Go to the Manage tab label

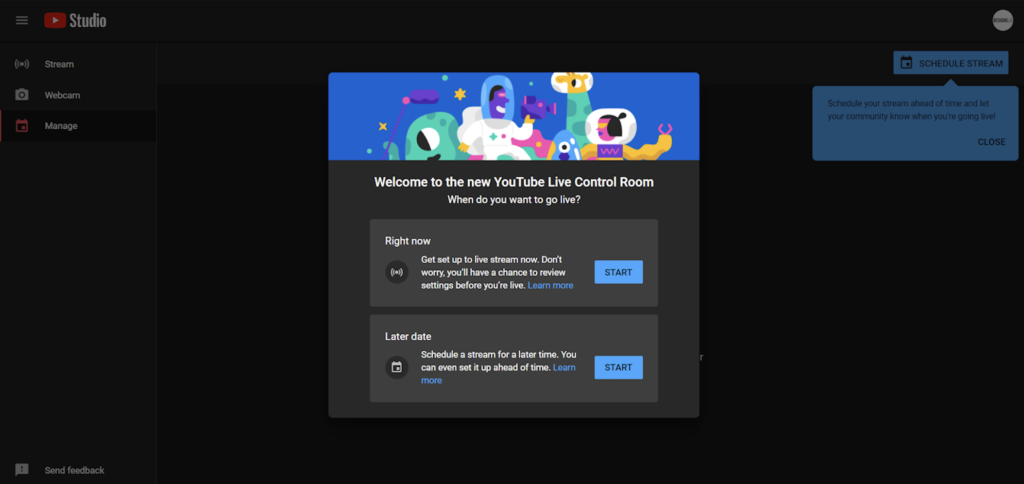61,126
